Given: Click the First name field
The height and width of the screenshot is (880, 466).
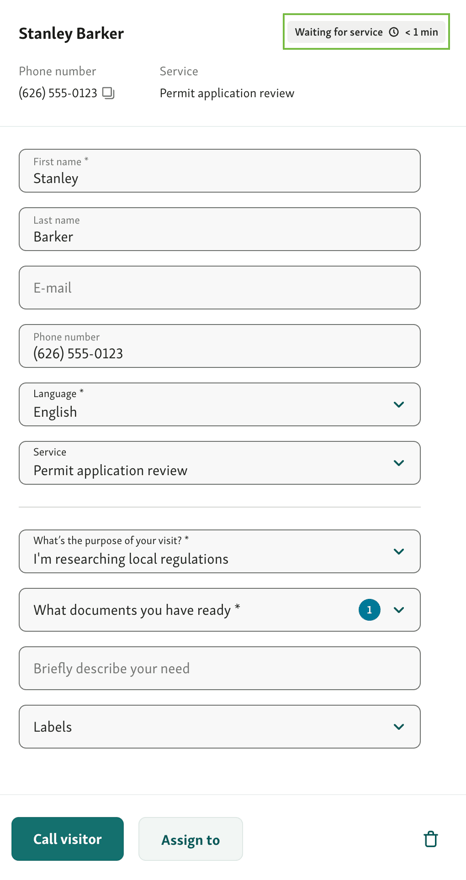Looking at the screenshot, I should coord(220,171).
